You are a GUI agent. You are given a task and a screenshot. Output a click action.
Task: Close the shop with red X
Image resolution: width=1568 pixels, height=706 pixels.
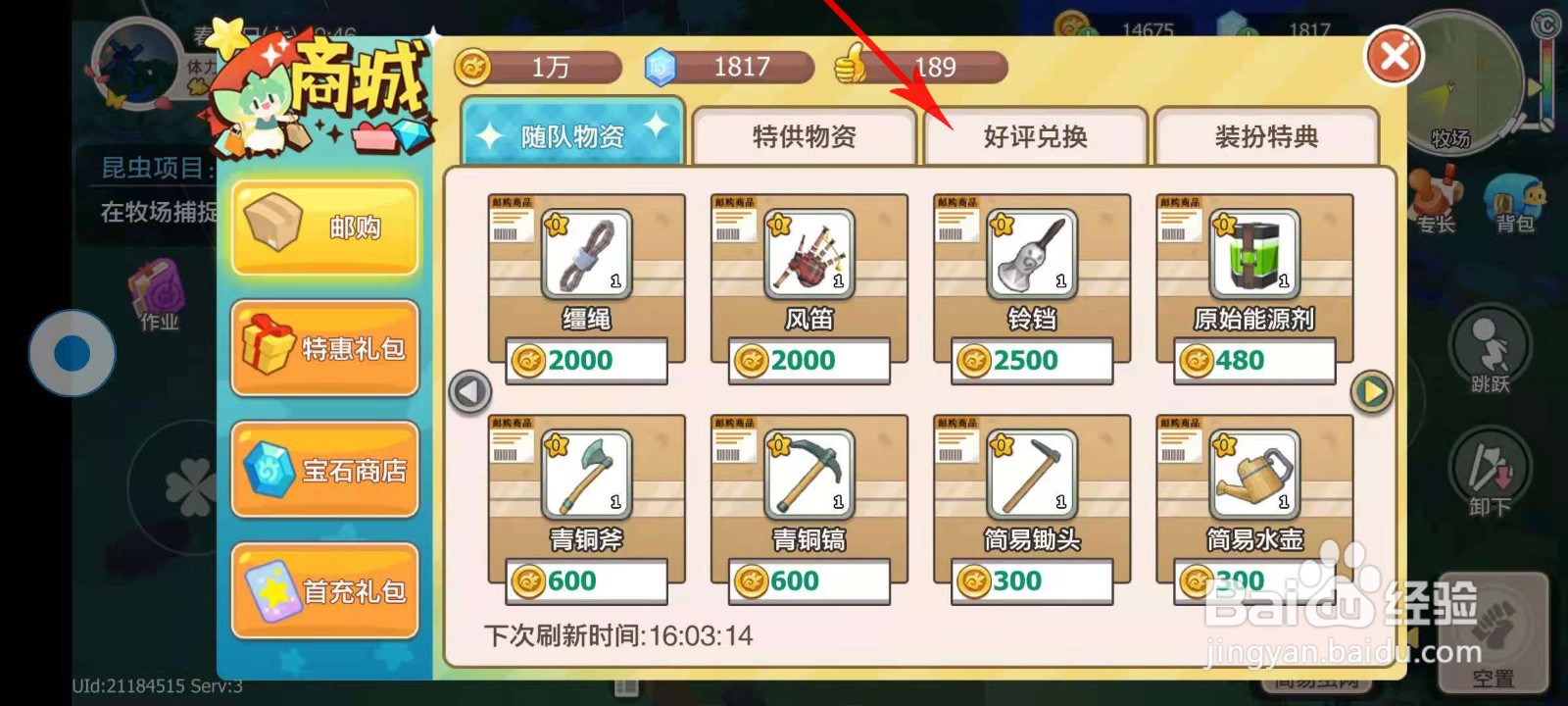click(1395, 56)
